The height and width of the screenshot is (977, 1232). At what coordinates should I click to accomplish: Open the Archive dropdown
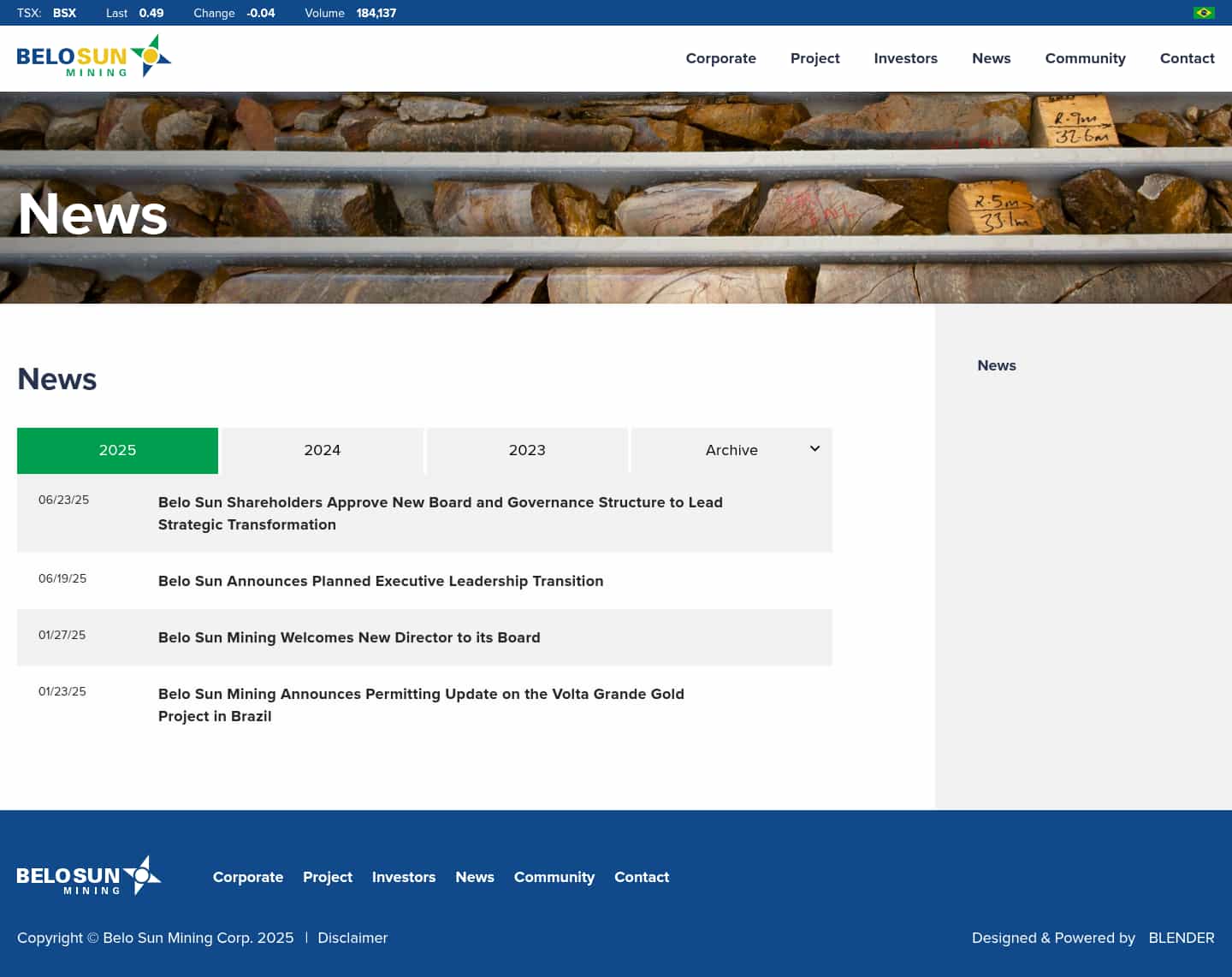(731, 450)
